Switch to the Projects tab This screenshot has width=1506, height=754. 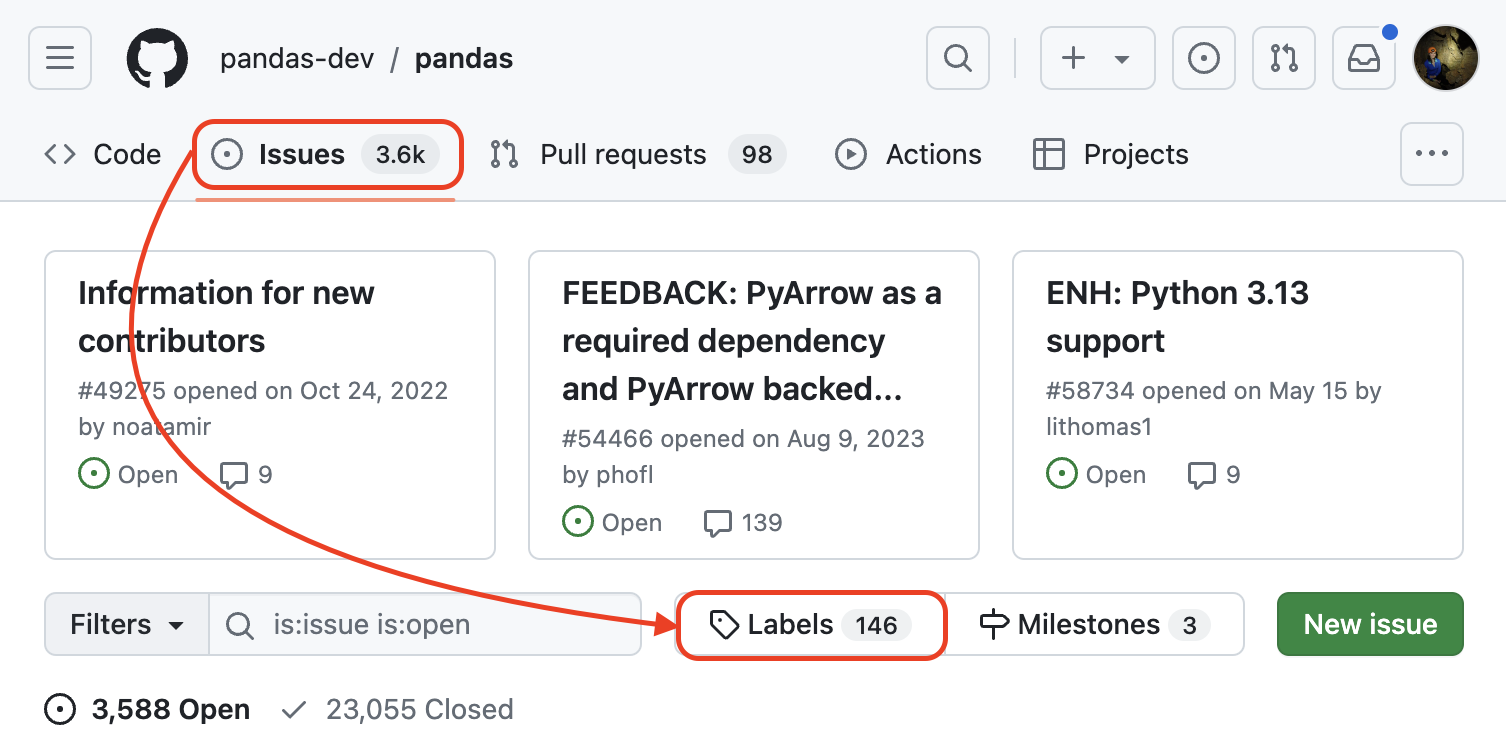[1110, 154]
